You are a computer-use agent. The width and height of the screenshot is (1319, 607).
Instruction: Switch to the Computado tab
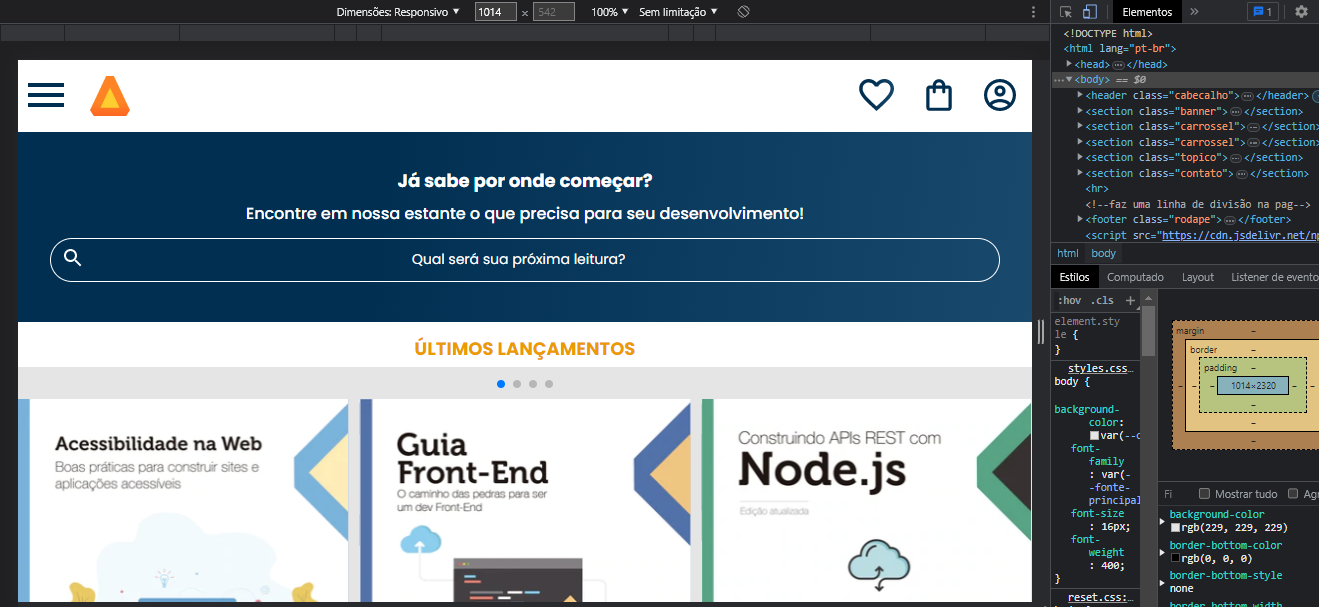click(x=1135, y=277)
